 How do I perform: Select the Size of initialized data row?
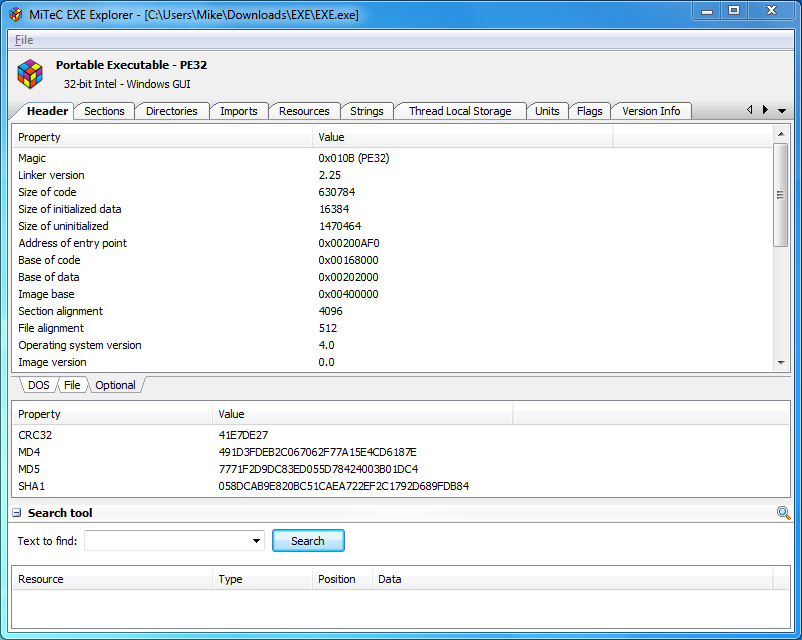(392, 209)
